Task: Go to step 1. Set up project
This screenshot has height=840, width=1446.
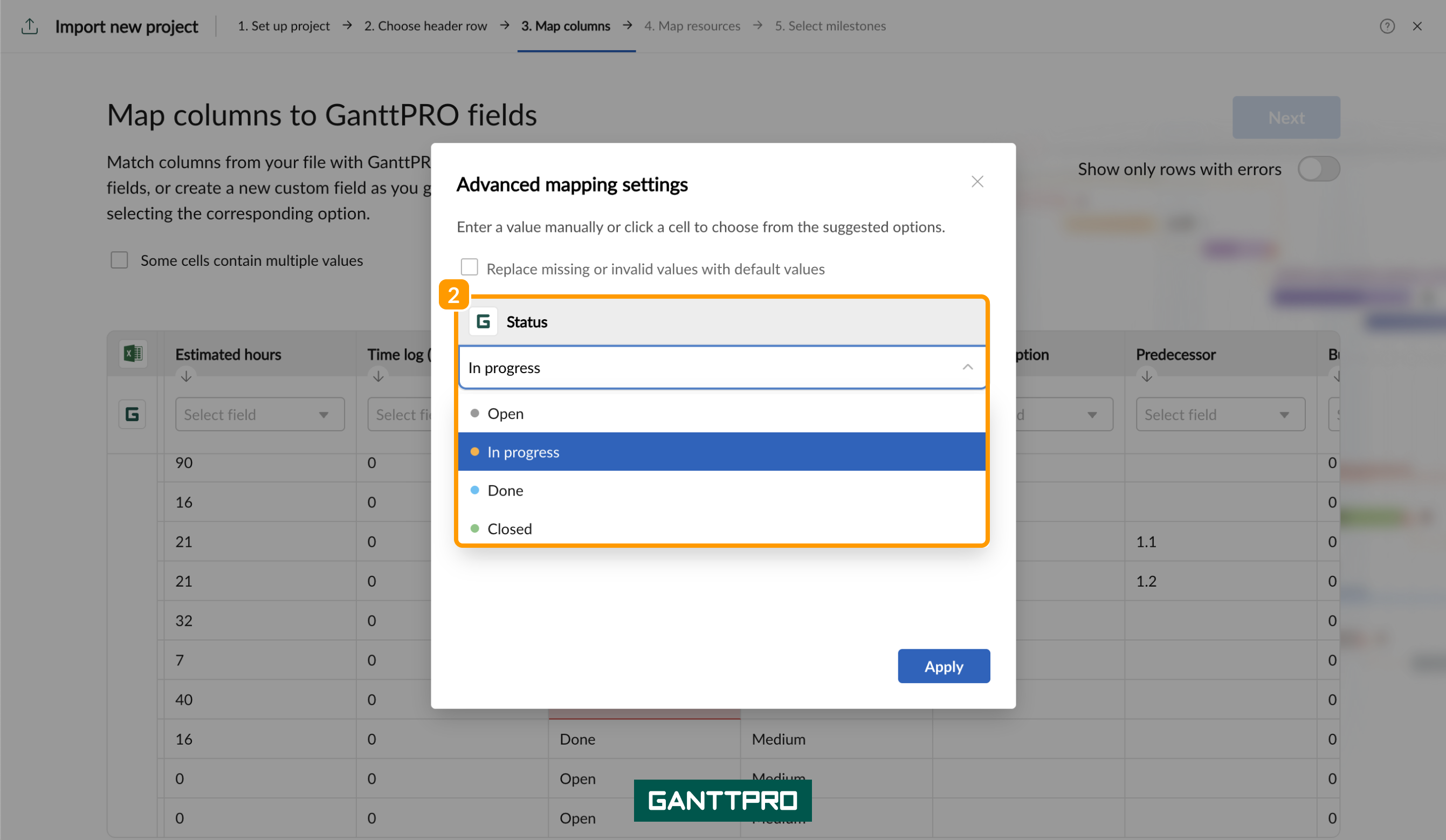Action: [x=284, y=26]
